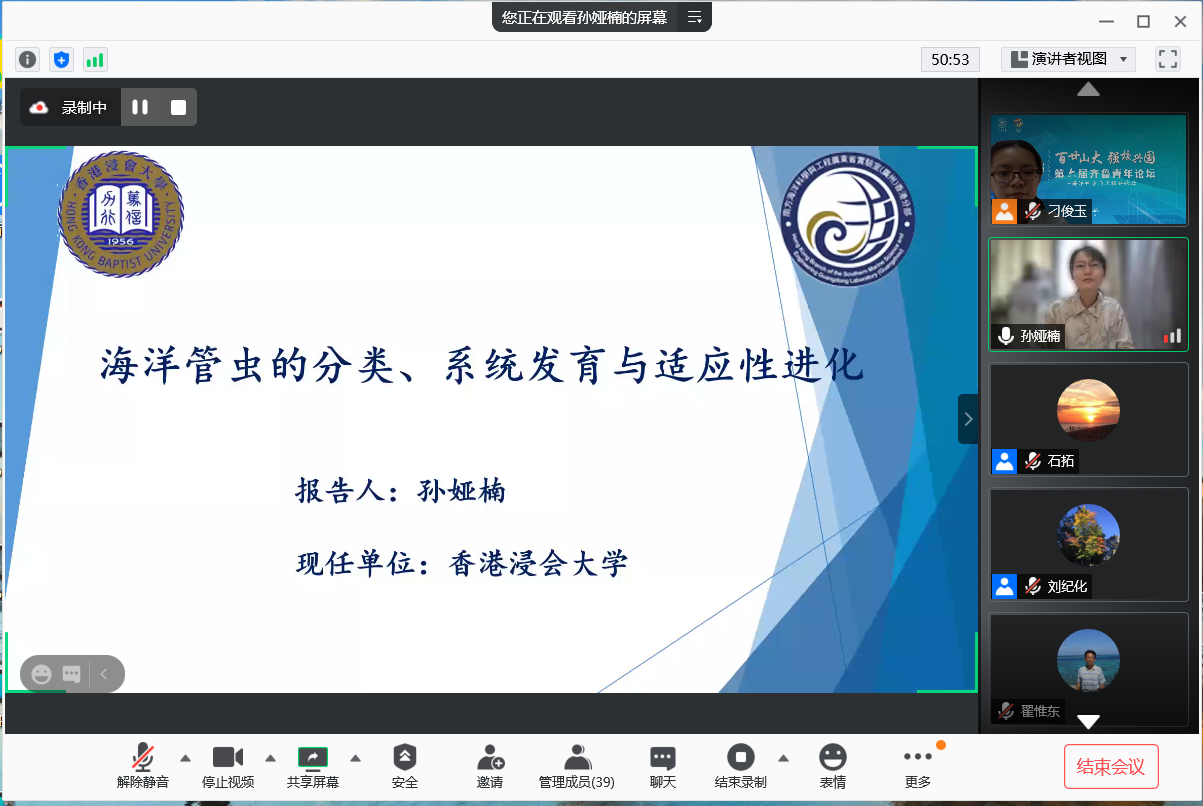Open the 安全 security options

[x=405, y=766]
